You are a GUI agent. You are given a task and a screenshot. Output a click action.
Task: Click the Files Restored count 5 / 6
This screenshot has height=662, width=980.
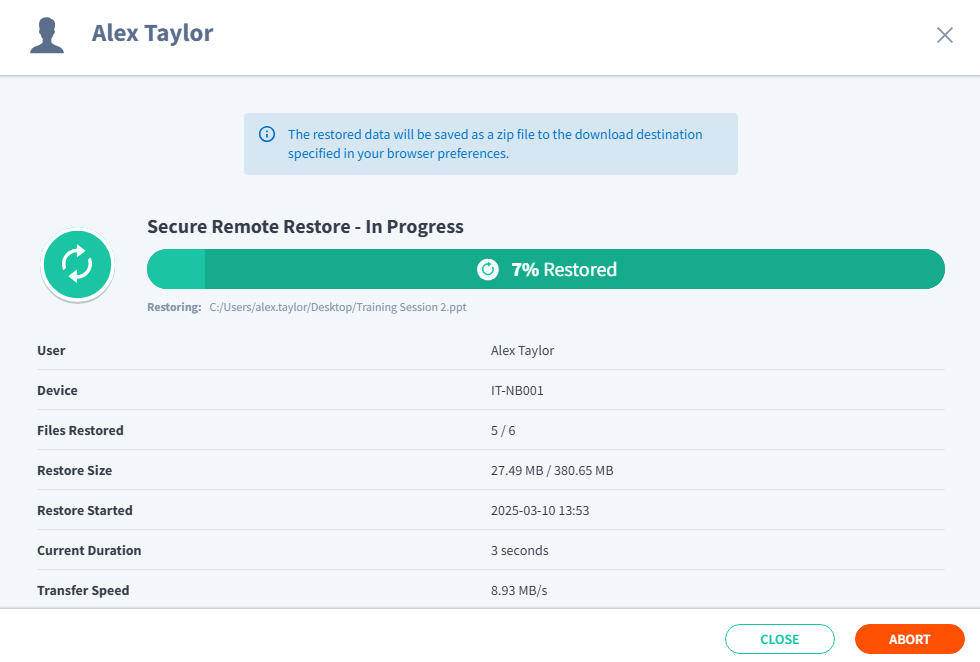(x=503, y=431)
